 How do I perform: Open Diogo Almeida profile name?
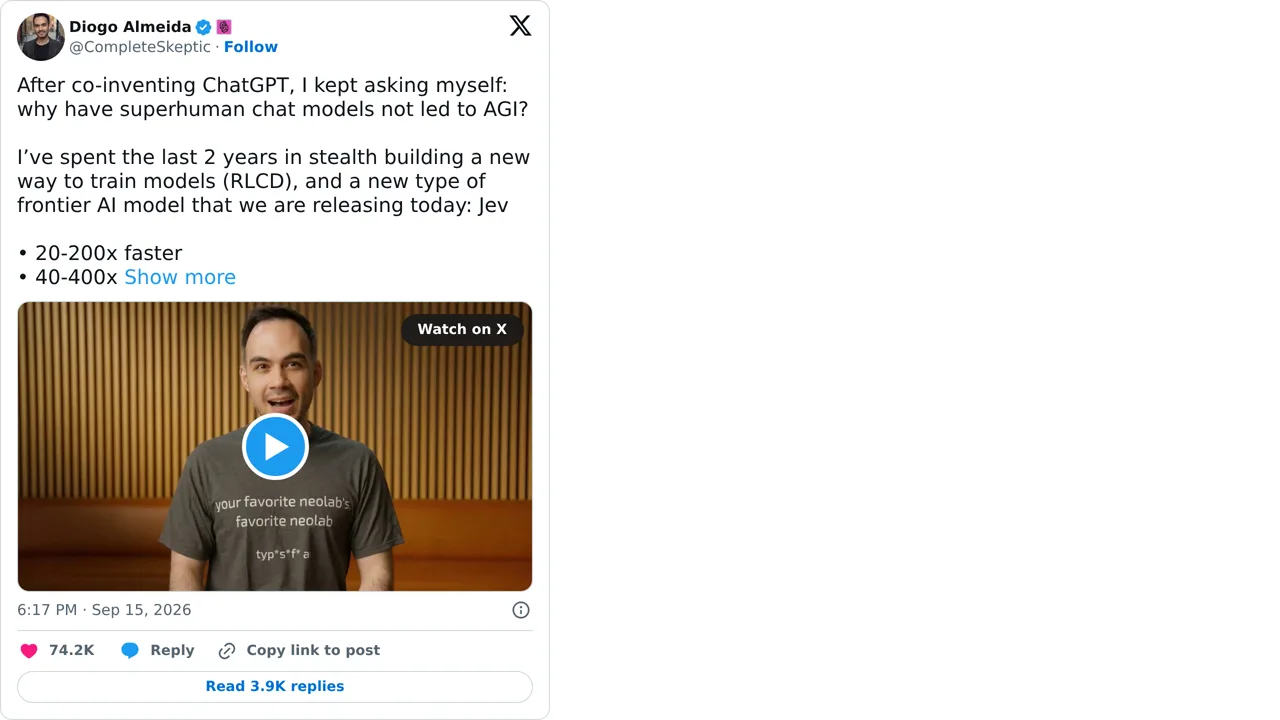(x=130, y=27)
